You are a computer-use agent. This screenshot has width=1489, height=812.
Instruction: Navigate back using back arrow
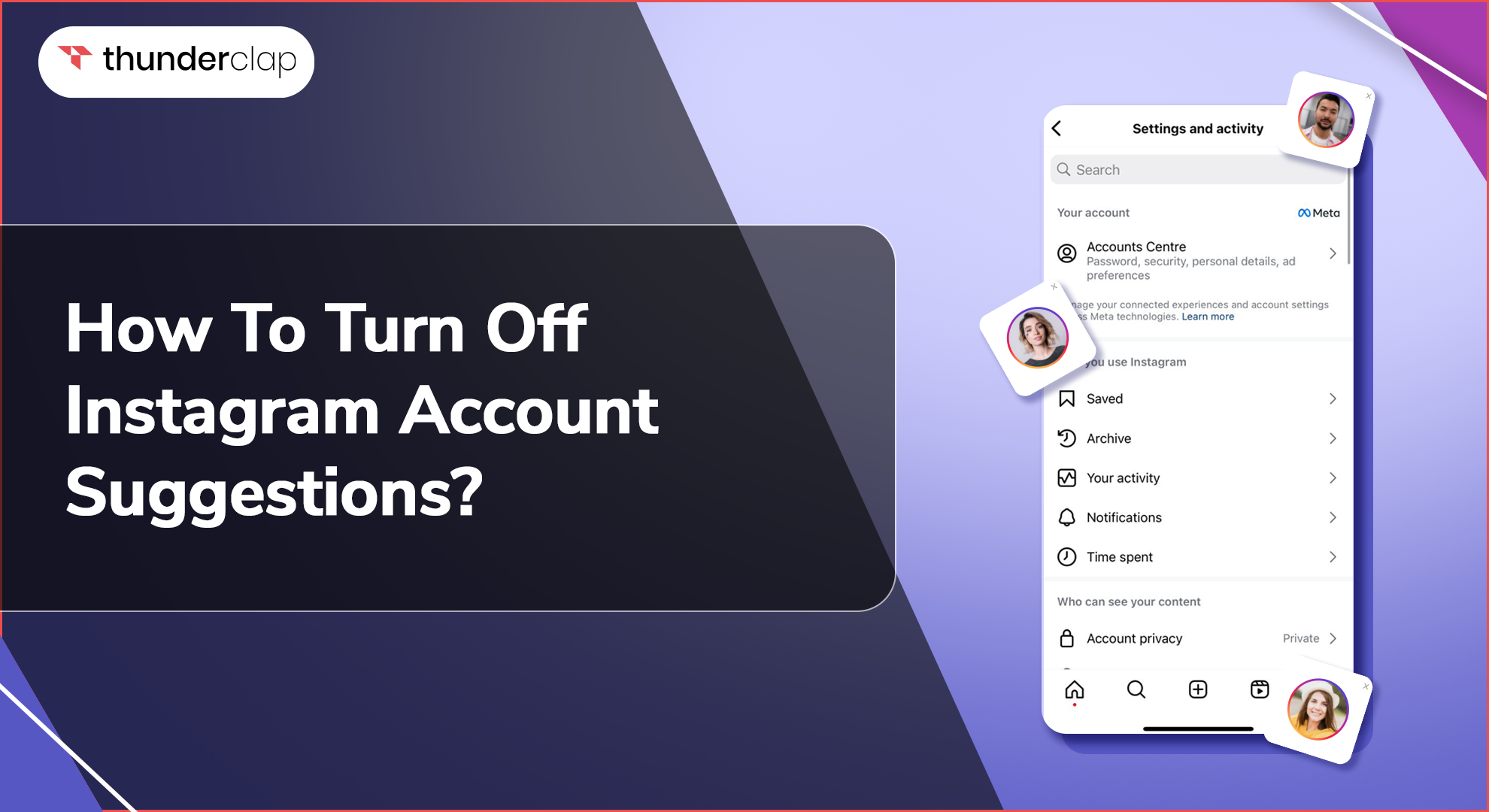coord(1062,126)
